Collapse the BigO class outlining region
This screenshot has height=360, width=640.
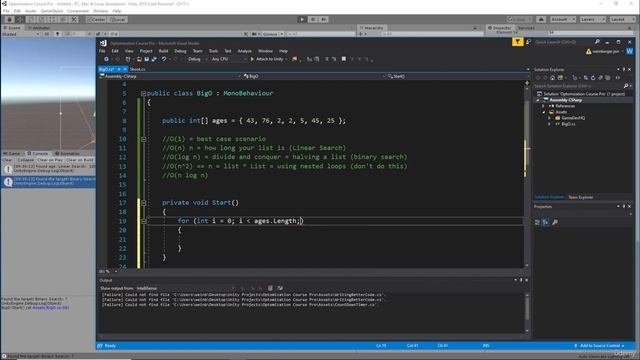(143, 93)
